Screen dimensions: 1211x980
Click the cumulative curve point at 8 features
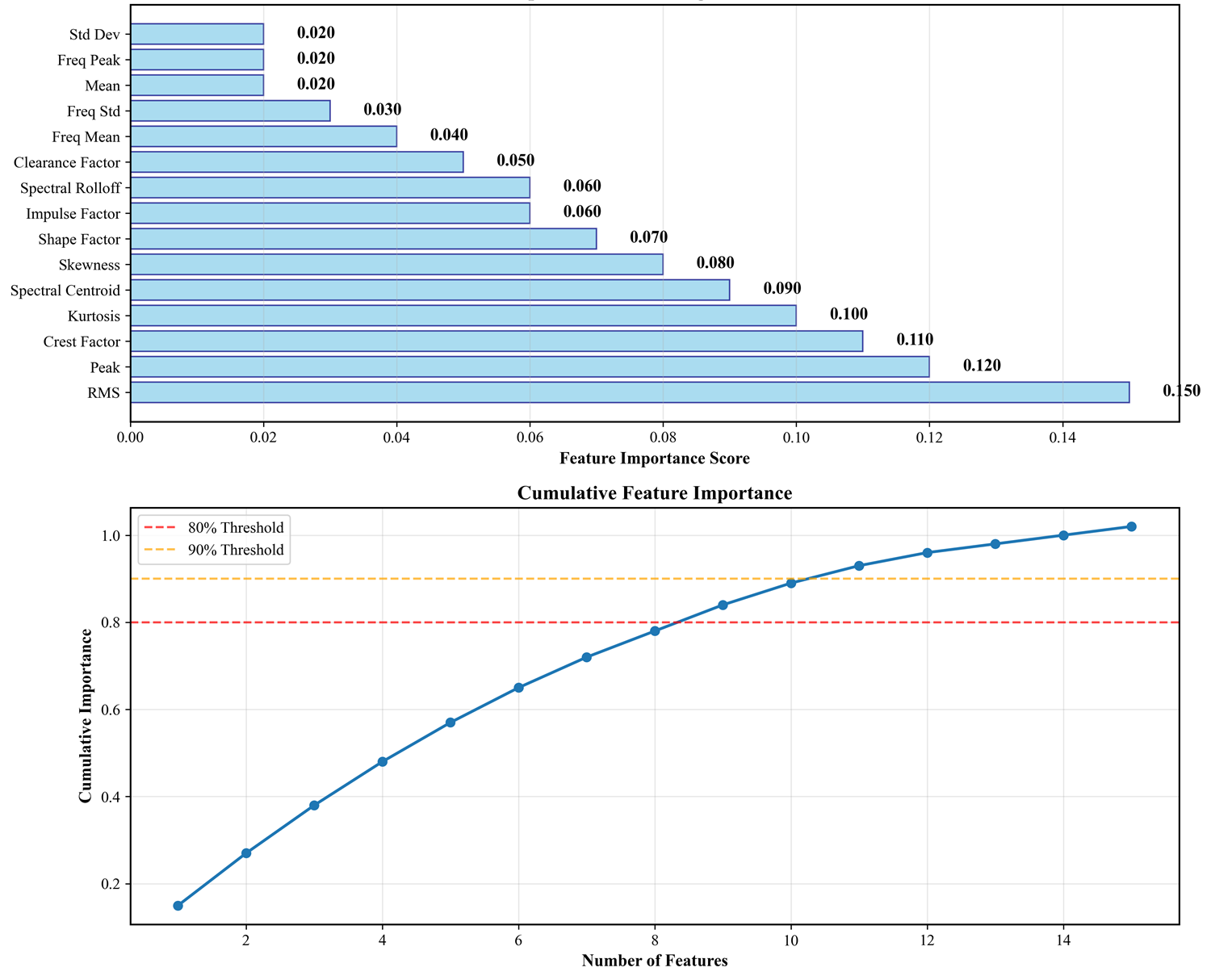point(655,631)
